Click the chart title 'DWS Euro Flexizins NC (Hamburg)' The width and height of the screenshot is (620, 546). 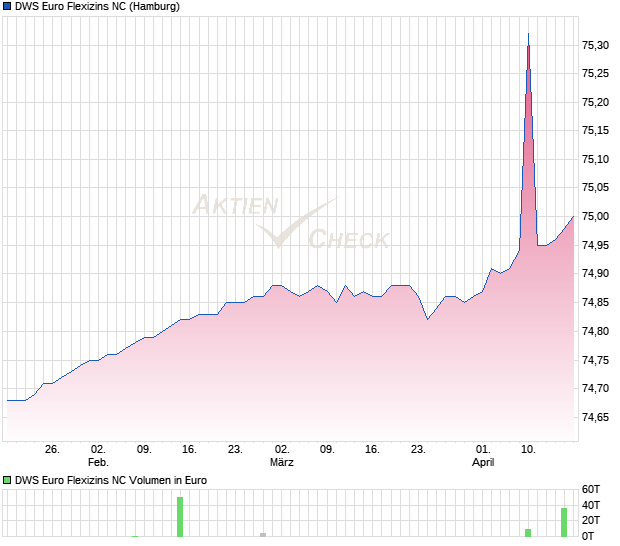[x=97, y=7]
